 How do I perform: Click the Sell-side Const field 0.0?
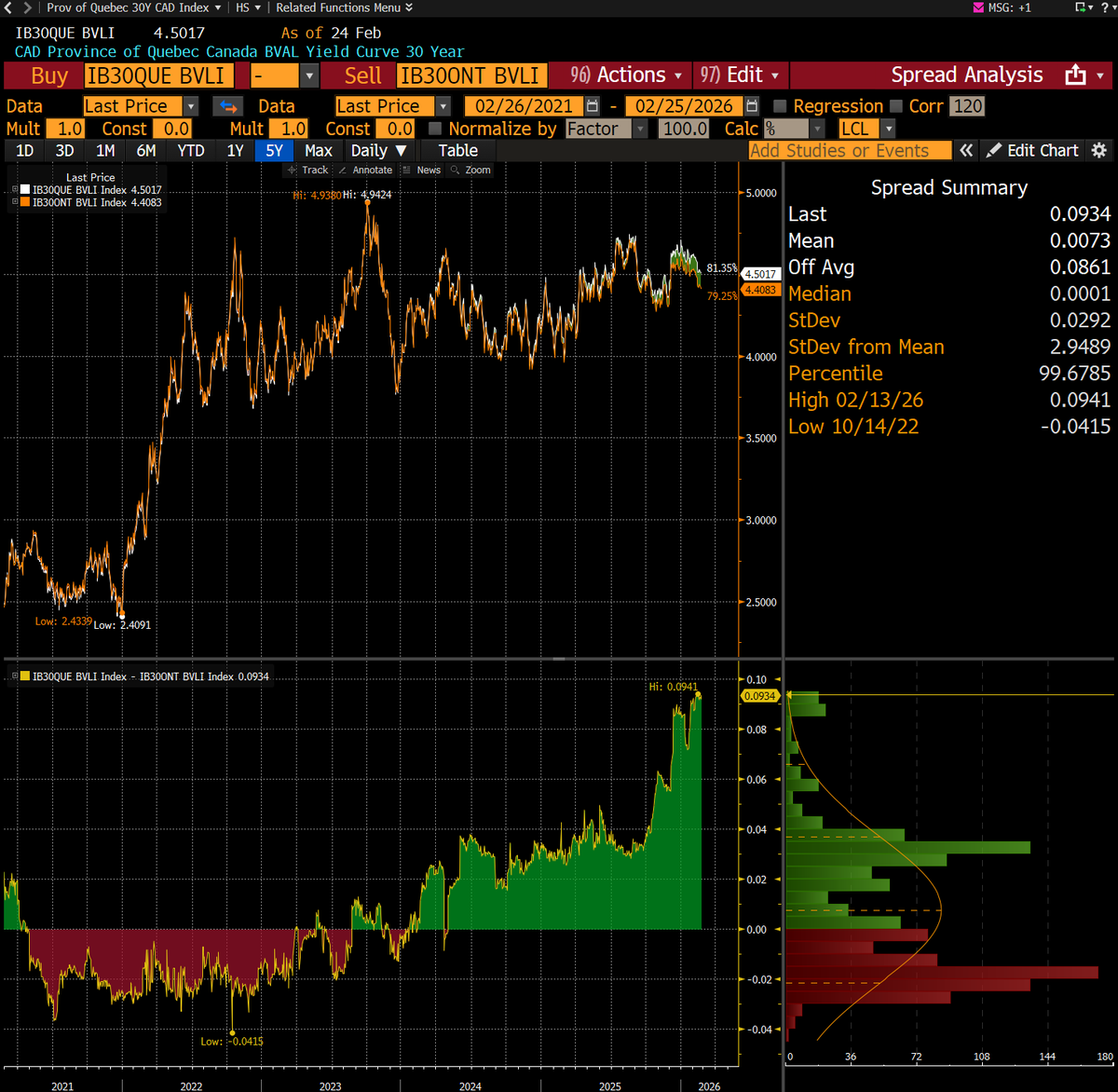395,129
